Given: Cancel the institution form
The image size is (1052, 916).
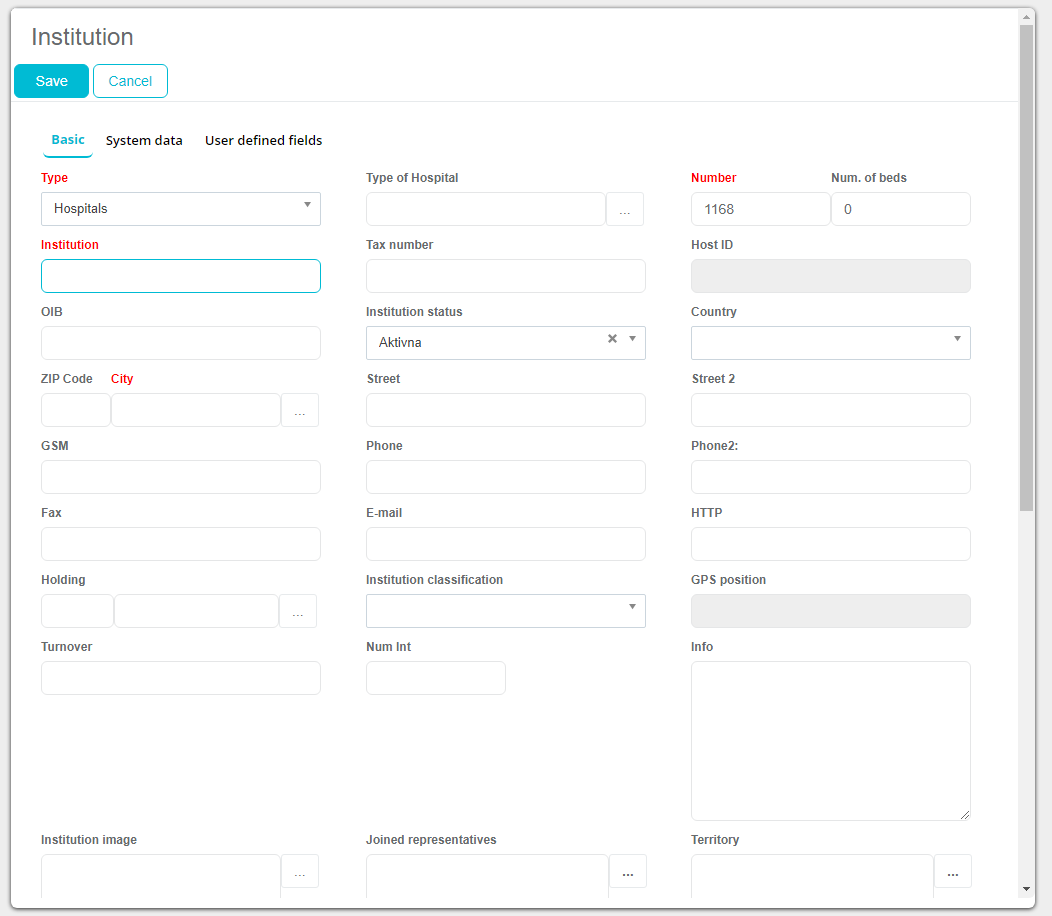Looking at the screenshot, I should (130, 81).
